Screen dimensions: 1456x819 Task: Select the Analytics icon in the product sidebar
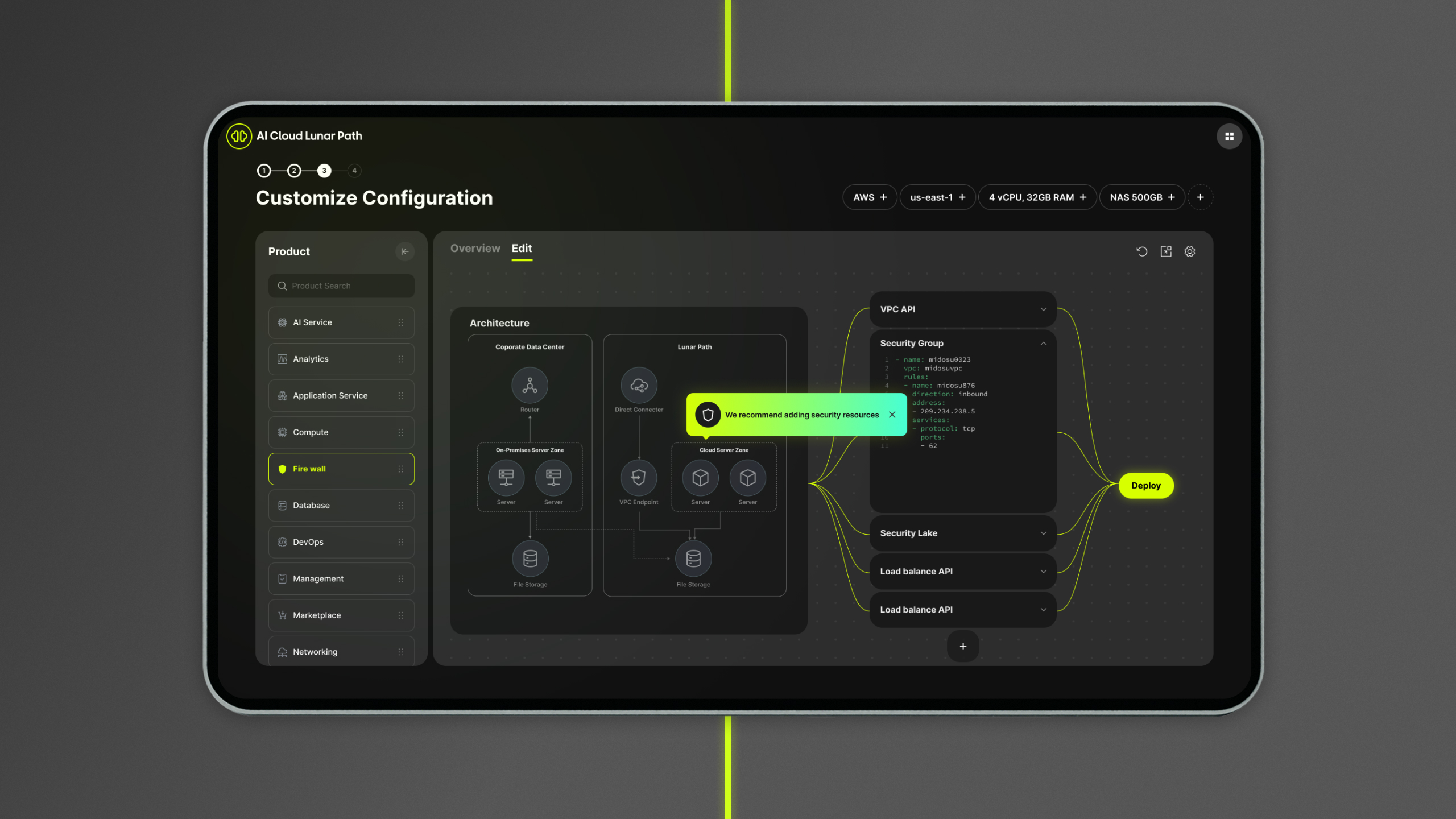click(x=282, y=358)
